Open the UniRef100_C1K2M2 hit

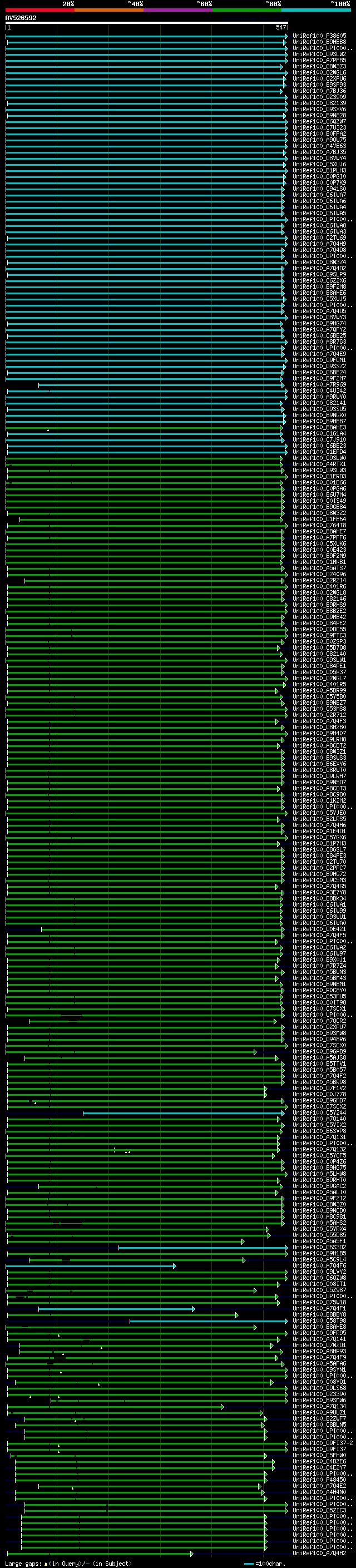pos(319,800)
